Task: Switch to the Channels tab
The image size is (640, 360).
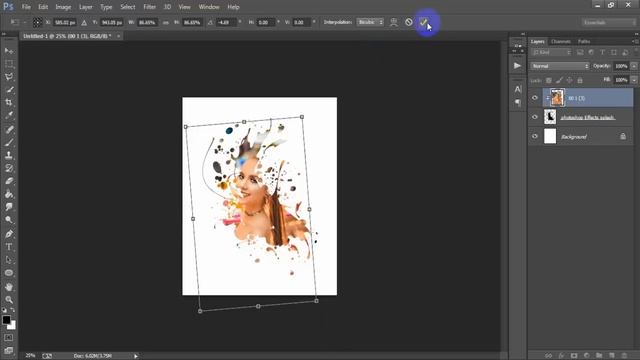Action: pos(561,41)
